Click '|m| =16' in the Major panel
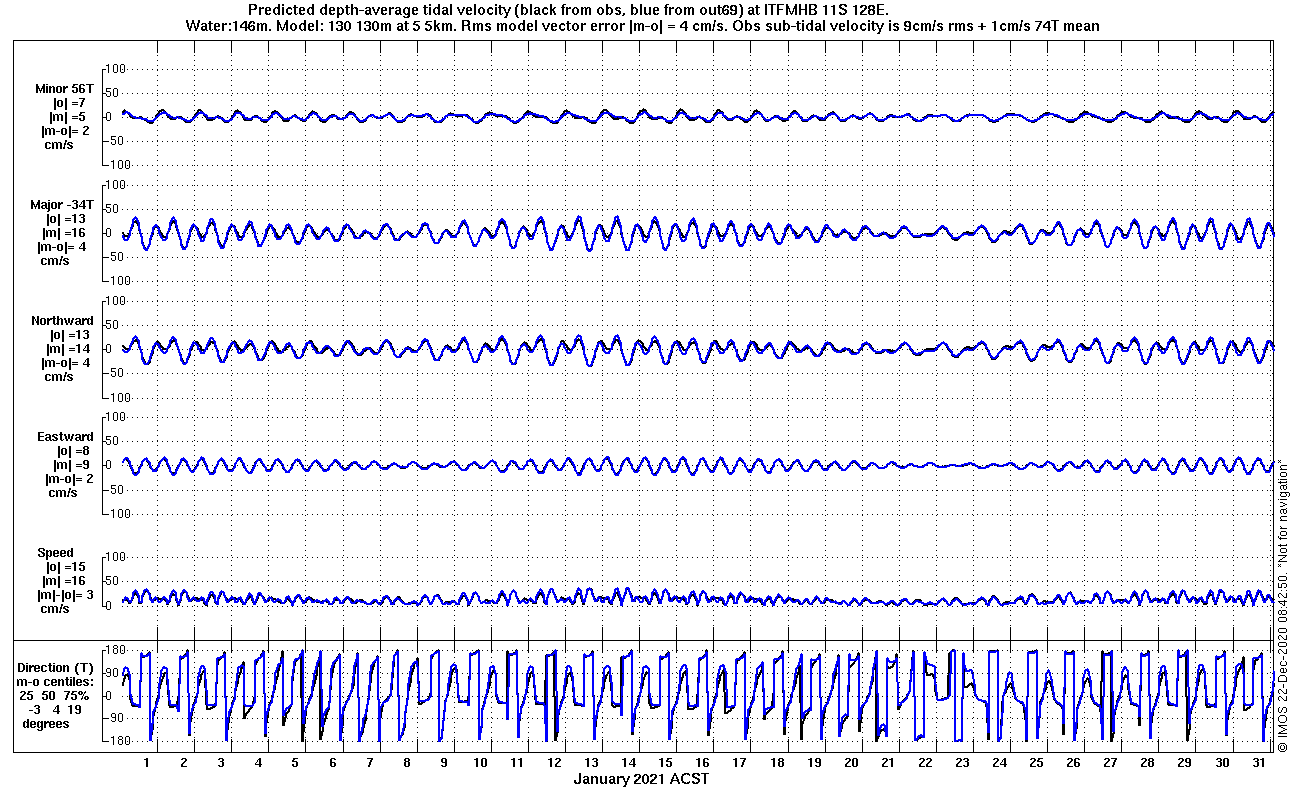Viewport: 1300px width, 800px height. tap(68, 233)
